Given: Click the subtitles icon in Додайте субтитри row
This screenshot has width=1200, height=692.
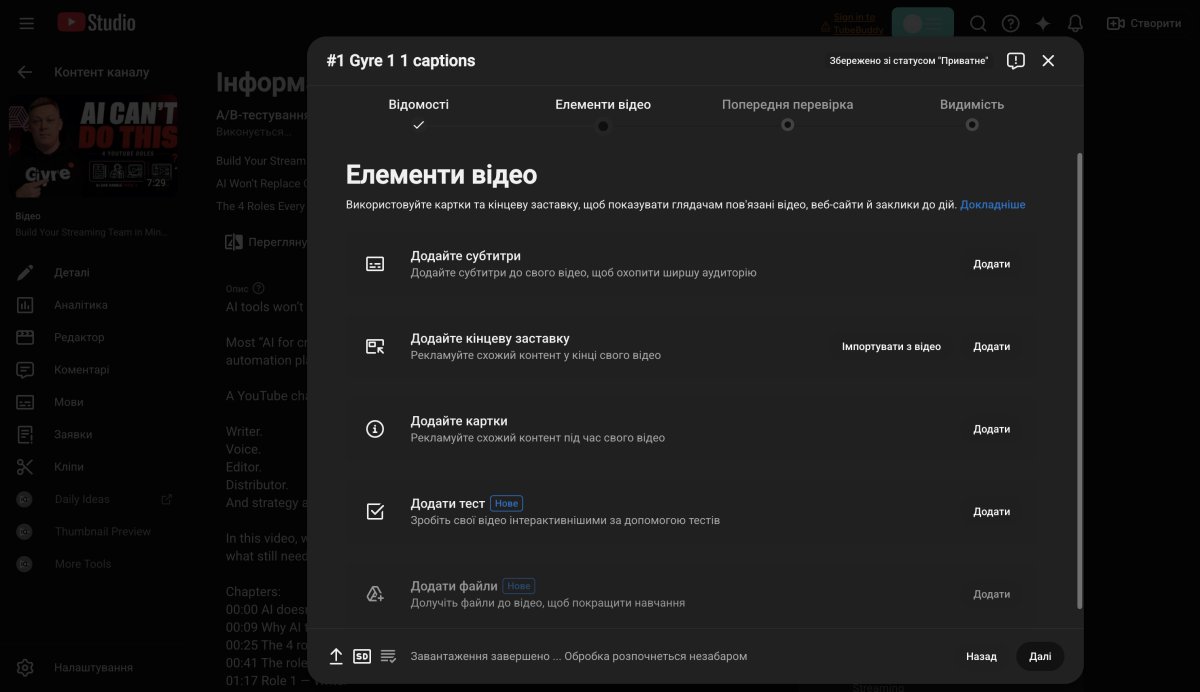Looking at the screenshot, I should (375, 264).
